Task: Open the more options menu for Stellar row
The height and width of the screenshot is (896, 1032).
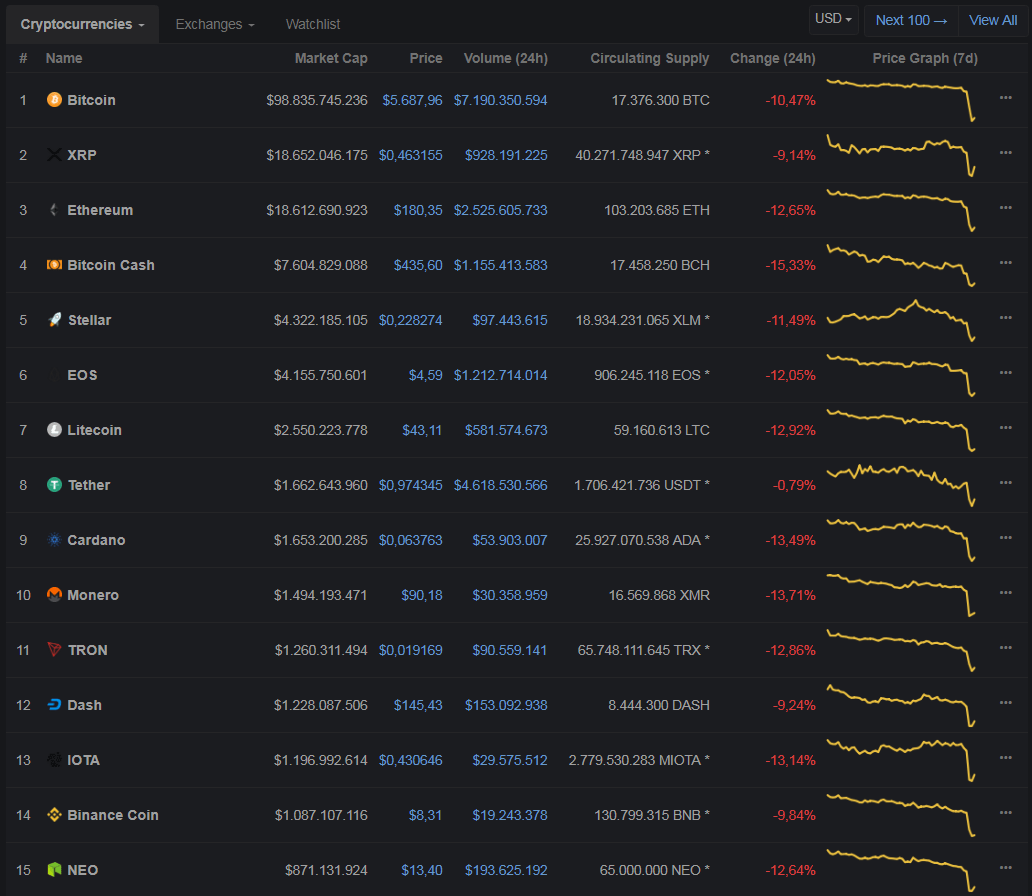Action: [1006, 317]
